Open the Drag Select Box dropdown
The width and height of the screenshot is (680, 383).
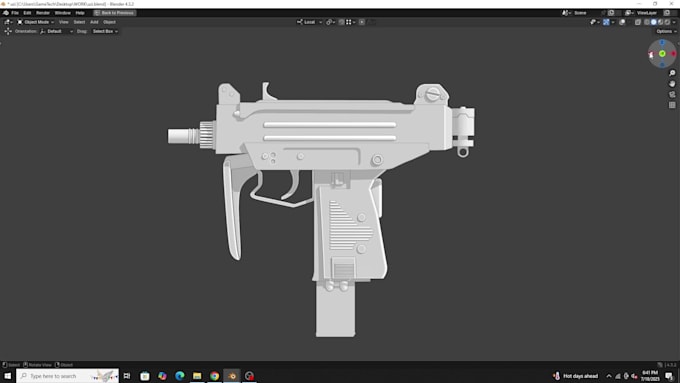[x=105, y=31]
